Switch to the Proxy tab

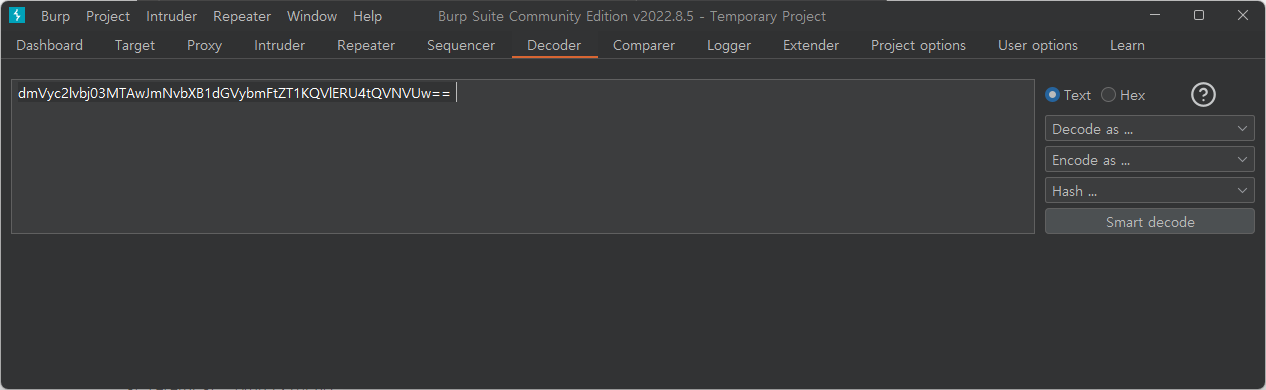coord(204,45)
